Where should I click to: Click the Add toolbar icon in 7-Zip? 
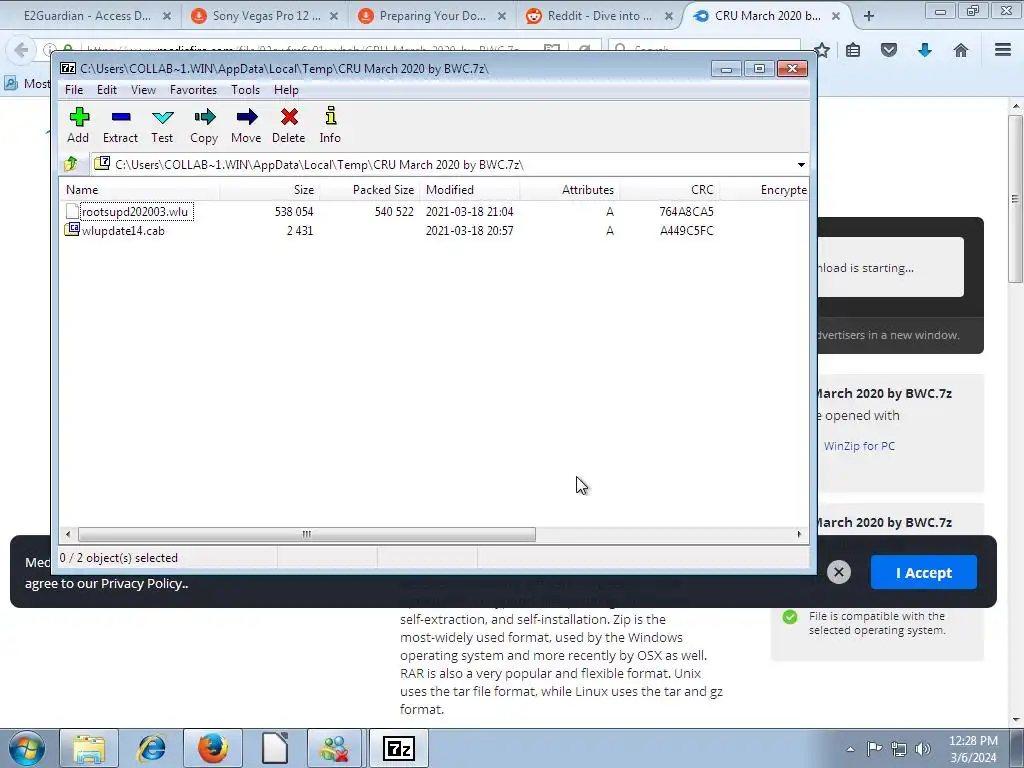[78, 125]
